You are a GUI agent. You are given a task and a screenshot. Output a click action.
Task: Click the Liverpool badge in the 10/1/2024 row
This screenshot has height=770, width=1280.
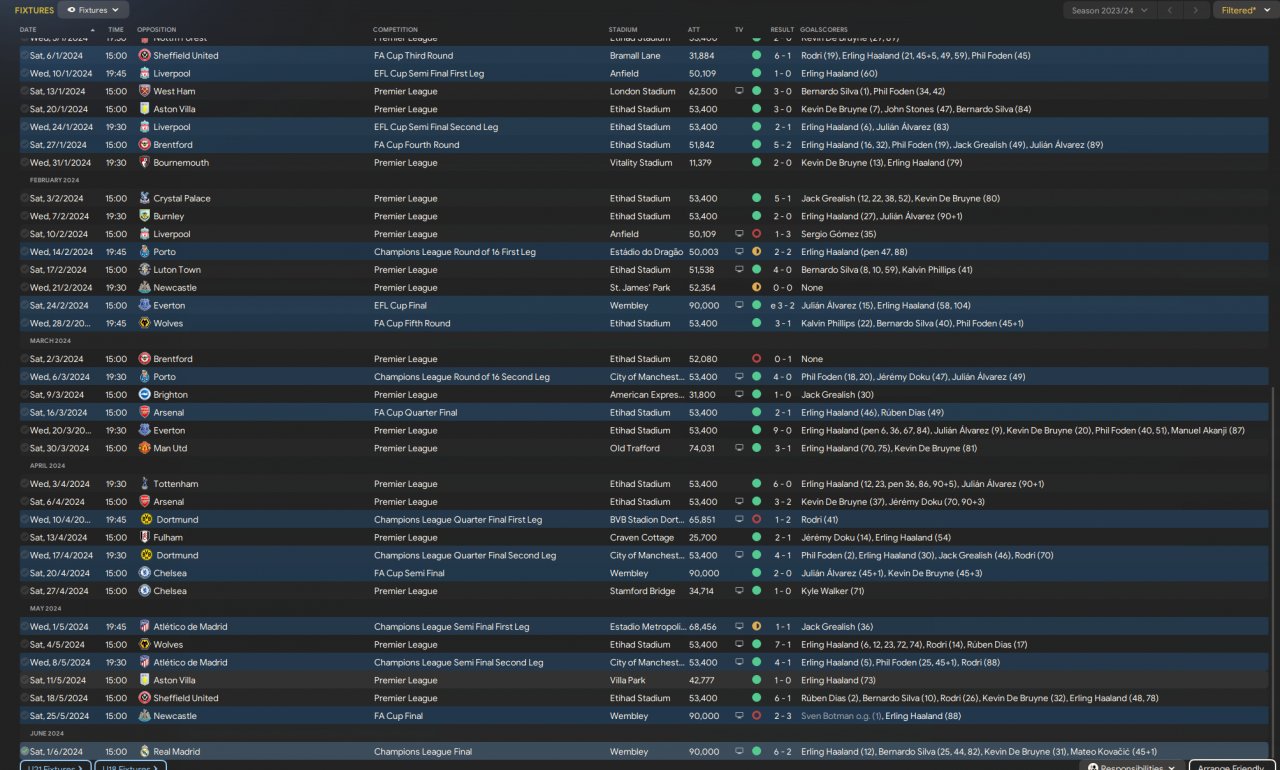145,74
